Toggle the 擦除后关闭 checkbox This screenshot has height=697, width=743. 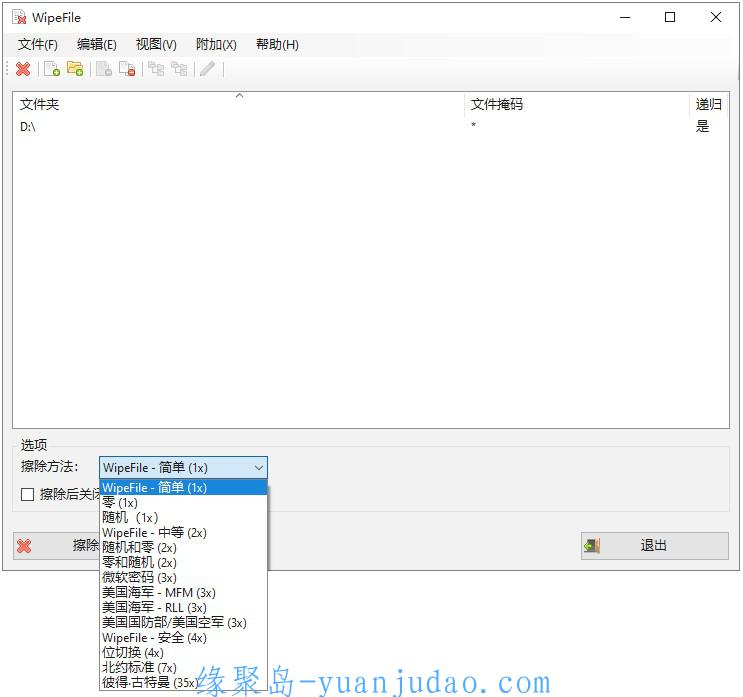pyautogui.click(x=27, y=495)
